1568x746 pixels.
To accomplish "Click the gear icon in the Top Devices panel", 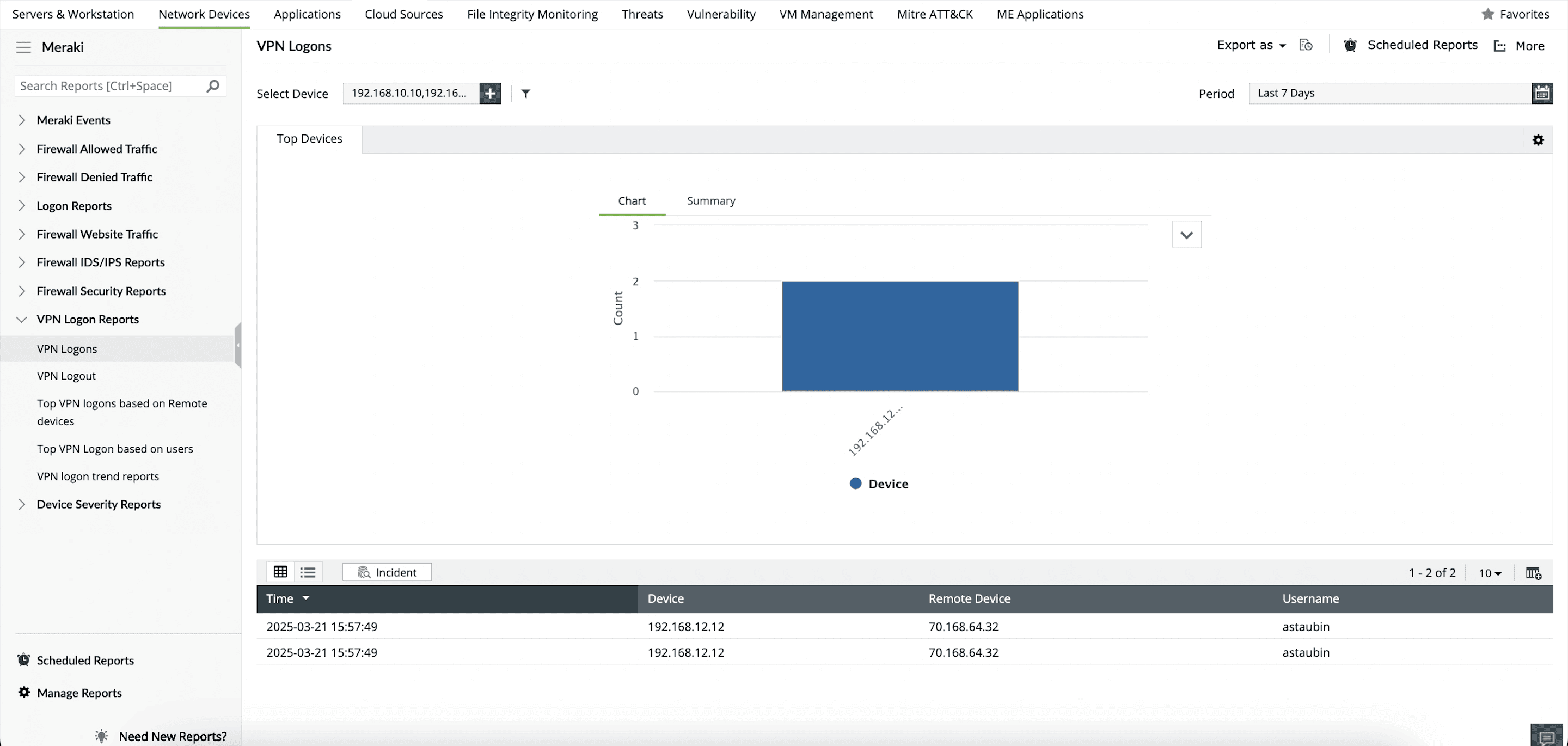I will pyautogui.click(x=1538, y=140).
